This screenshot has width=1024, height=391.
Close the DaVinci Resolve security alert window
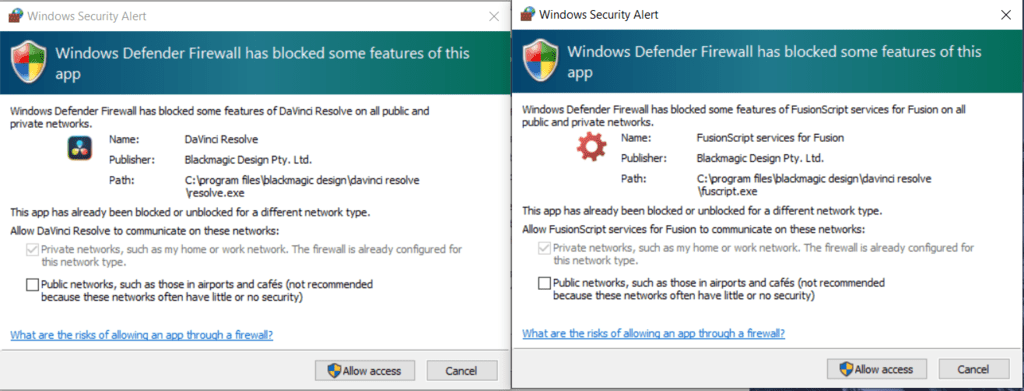(x=494, y=17)
